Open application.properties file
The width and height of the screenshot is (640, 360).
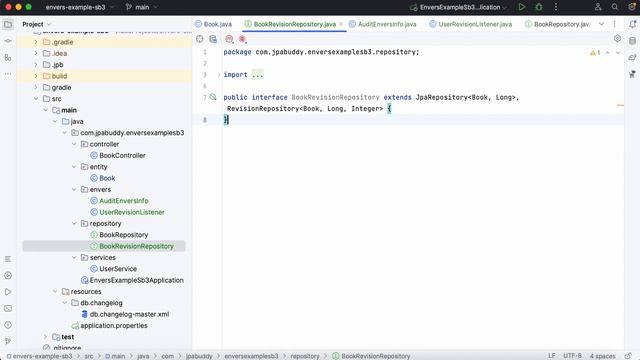[x=109, y=325]
